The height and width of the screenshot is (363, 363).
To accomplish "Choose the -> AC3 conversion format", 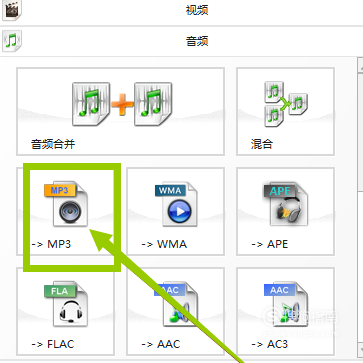I will 285,311.
